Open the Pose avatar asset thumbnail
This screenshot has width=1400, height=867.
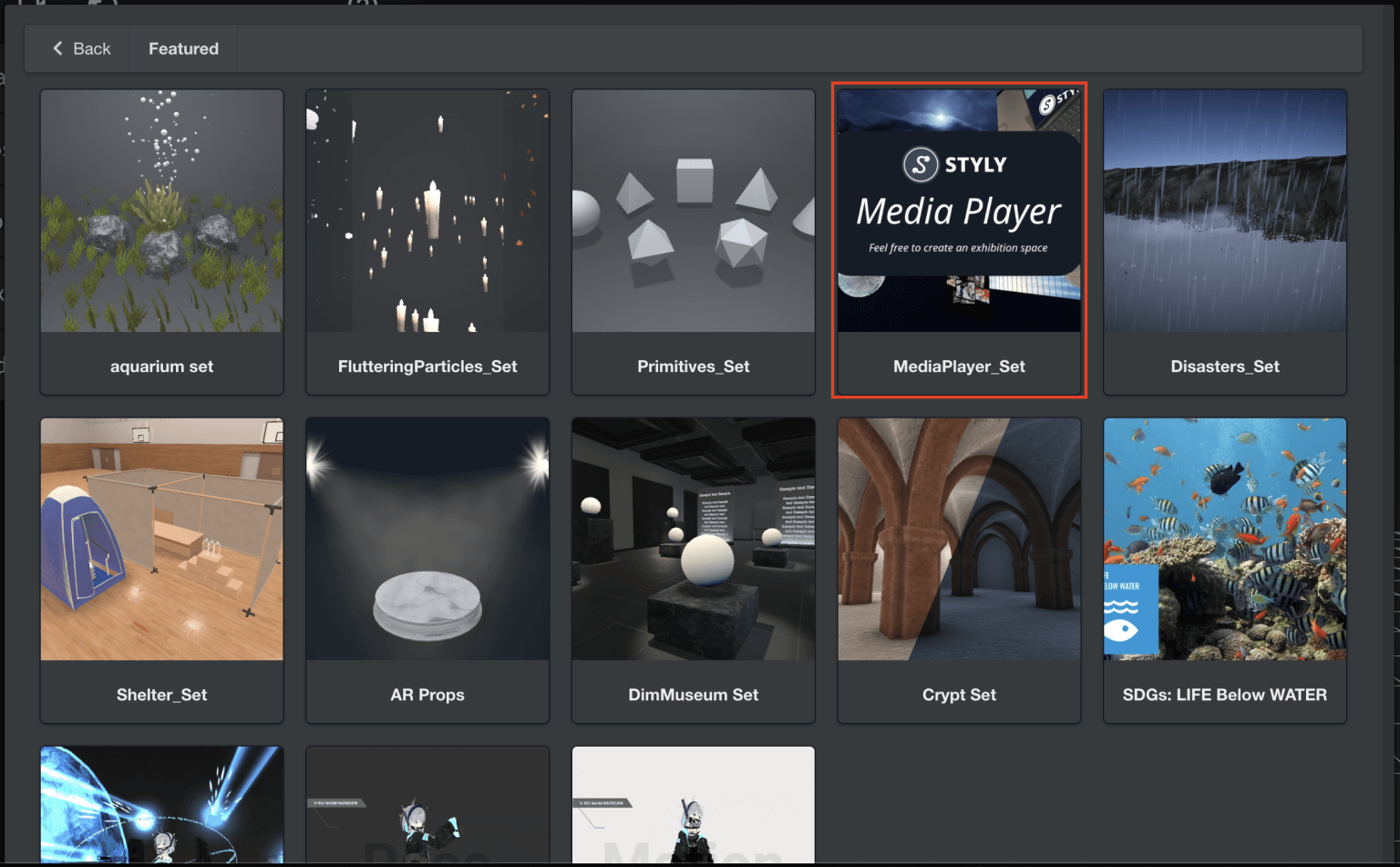[427, 807]
